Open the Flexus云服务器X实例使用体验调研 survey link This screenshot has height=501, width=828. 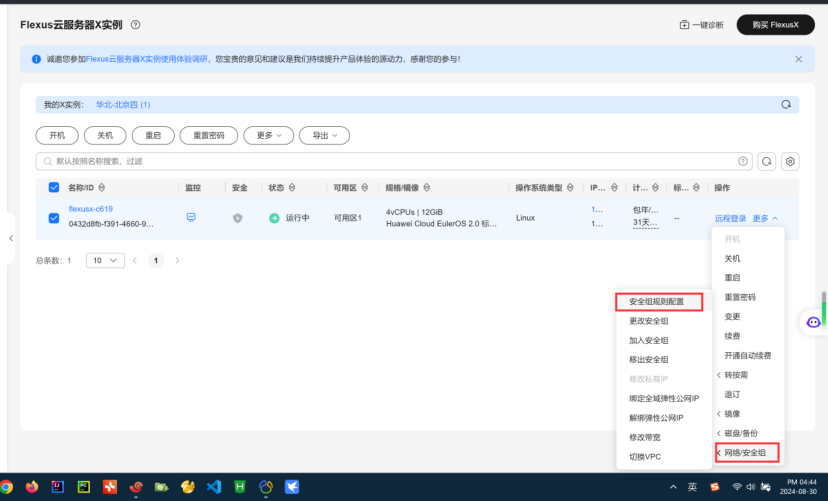(147, 59)
